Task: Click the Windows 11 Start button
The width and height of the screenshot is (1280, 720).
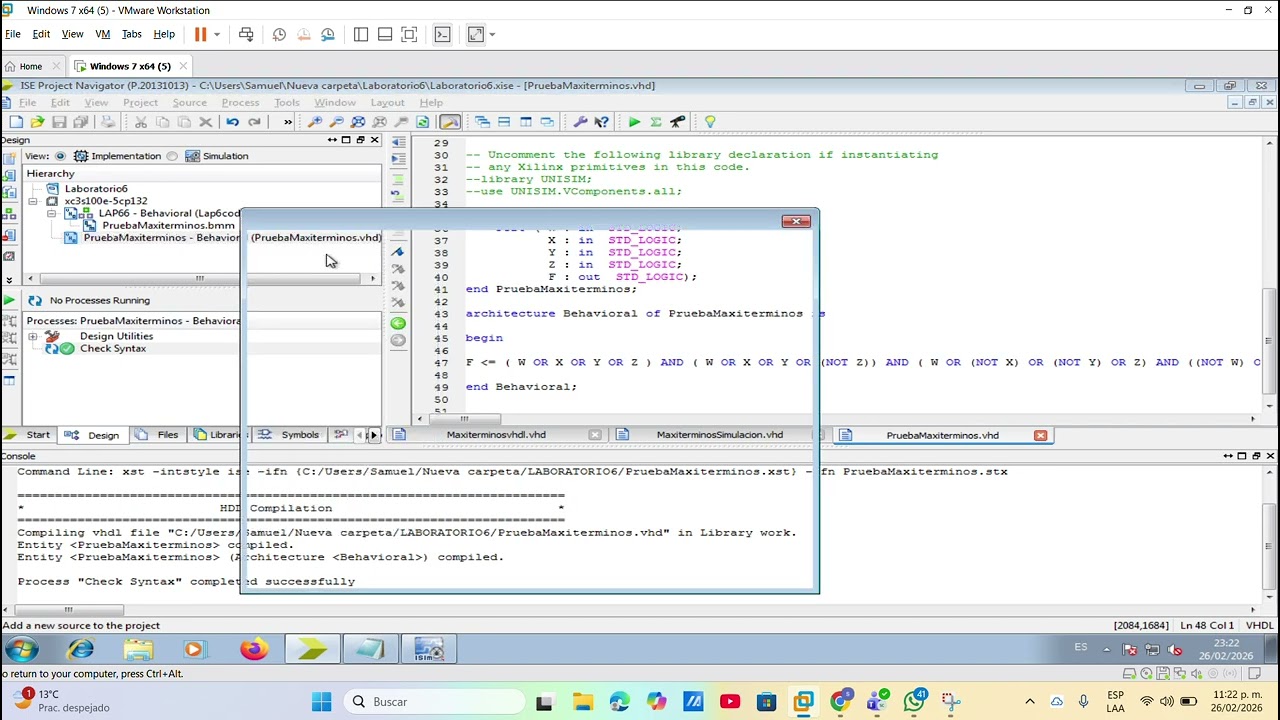Action: click(321, 701)
